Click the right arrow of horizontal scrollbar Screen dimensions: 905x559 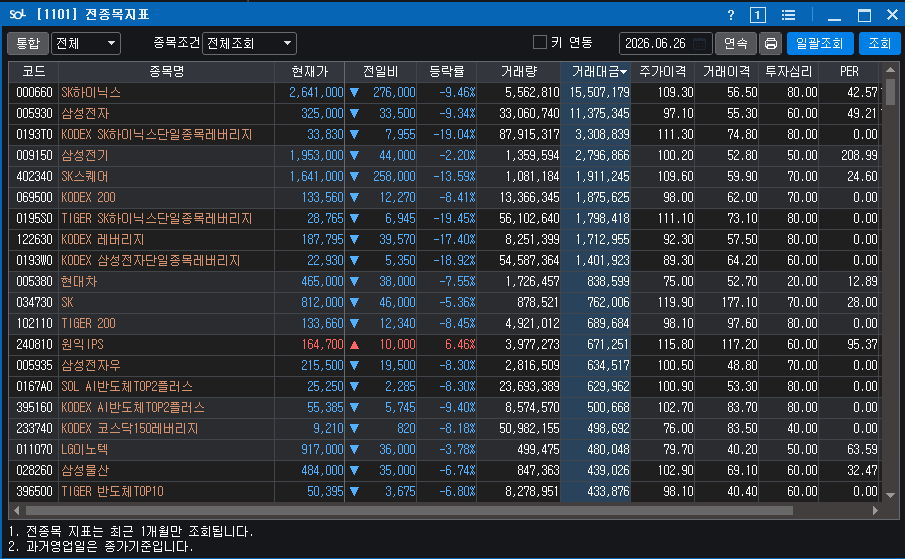pyautogui.click(x=875, y=511)
